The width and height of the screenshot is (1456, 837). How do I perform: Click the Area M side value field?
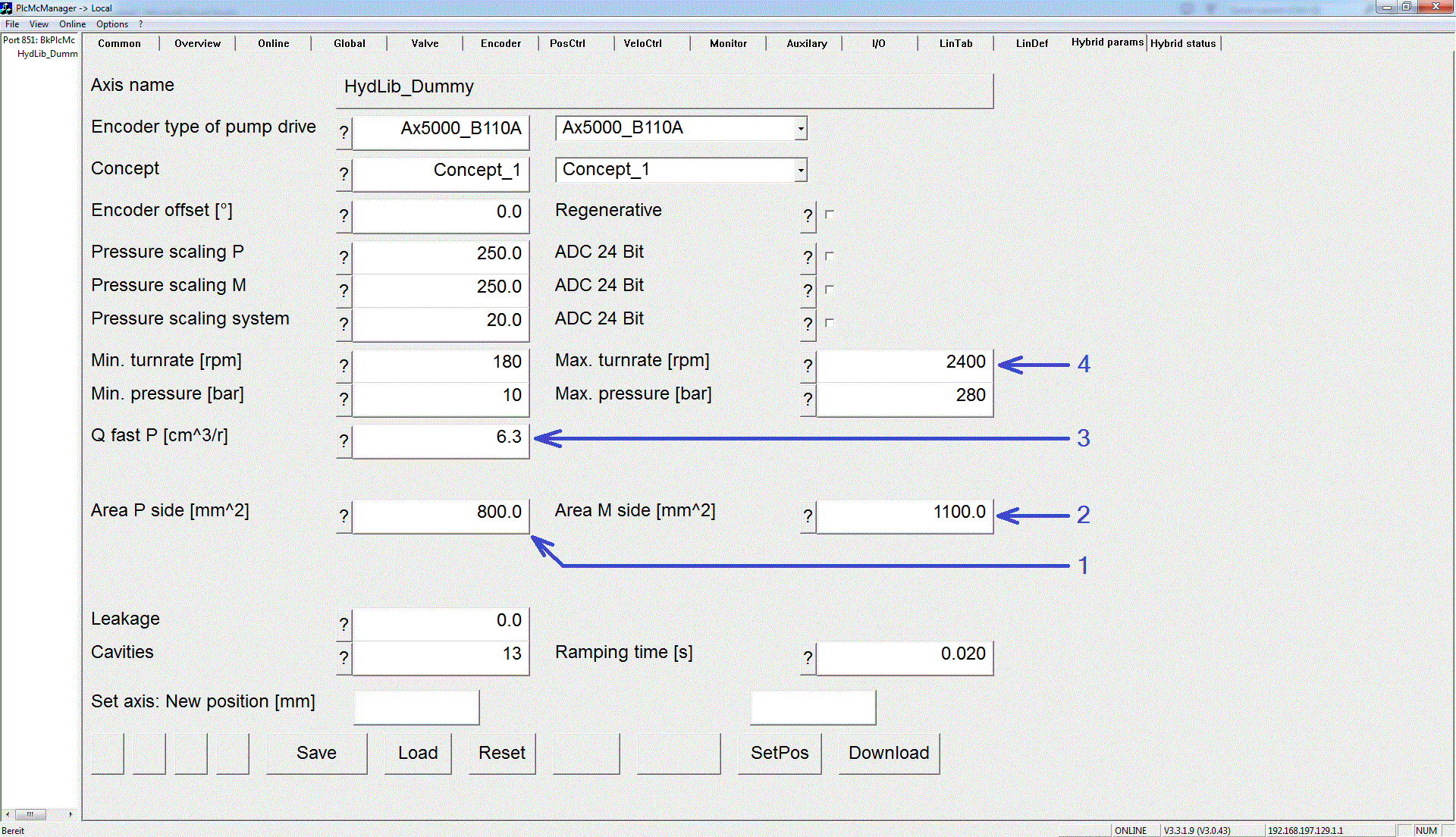click(905, 516)
